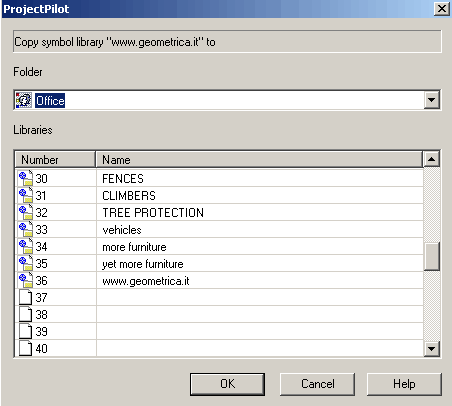Sort by the Name column header
Screen dimensions: 452x406
[259, 159]
